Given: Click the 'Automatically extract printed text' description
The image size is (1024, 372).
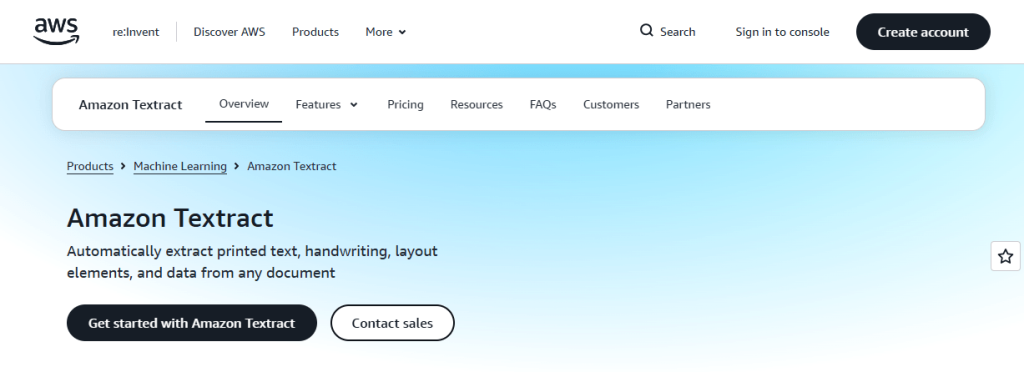Looking at the screenshot, I should [x=252, y=262].
